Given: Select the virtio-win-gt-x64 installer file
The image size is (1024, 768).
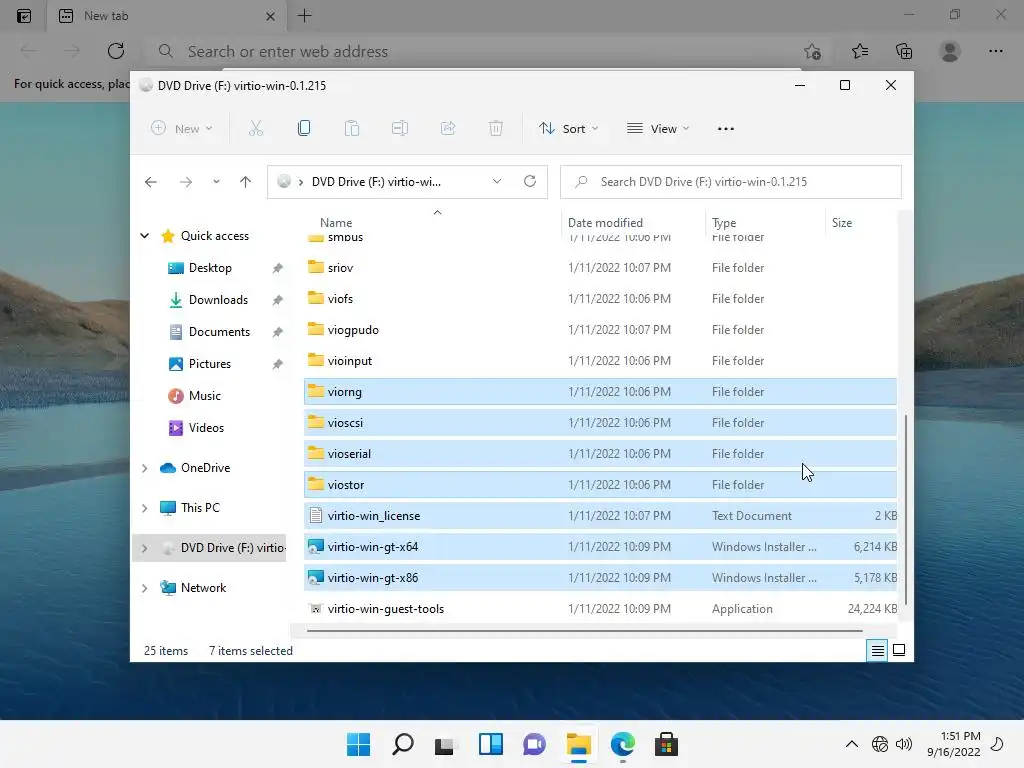Looking at the screenshot, I should point(600,547).
